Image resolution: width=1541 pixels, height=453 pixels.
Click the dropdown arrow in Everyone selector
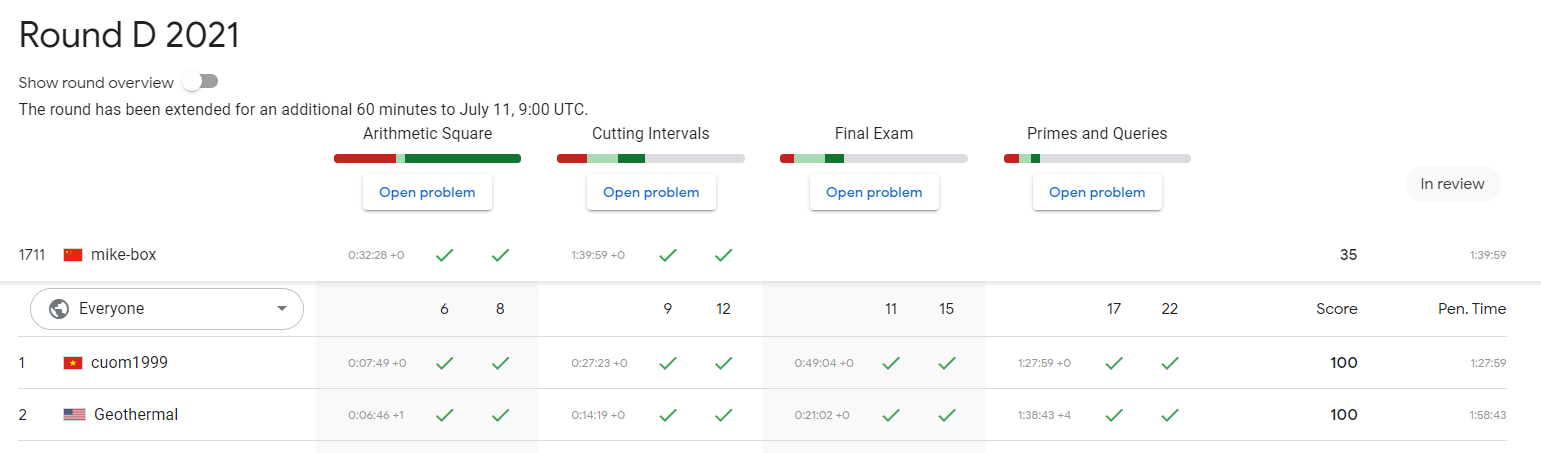281,309
